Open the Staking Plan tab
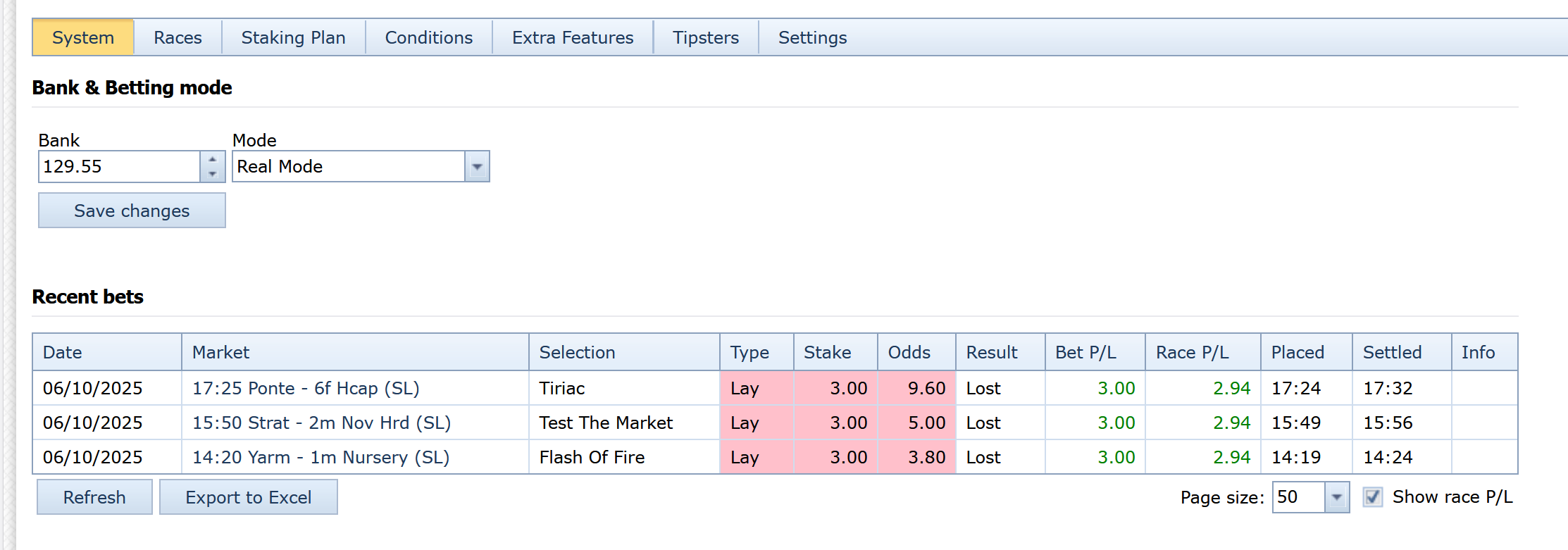 pyautogui.click(x=293, y=38)
